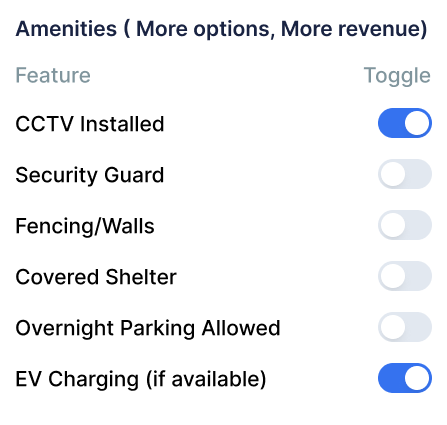Click the word Amenities in the heading

[x=66, y=29]
